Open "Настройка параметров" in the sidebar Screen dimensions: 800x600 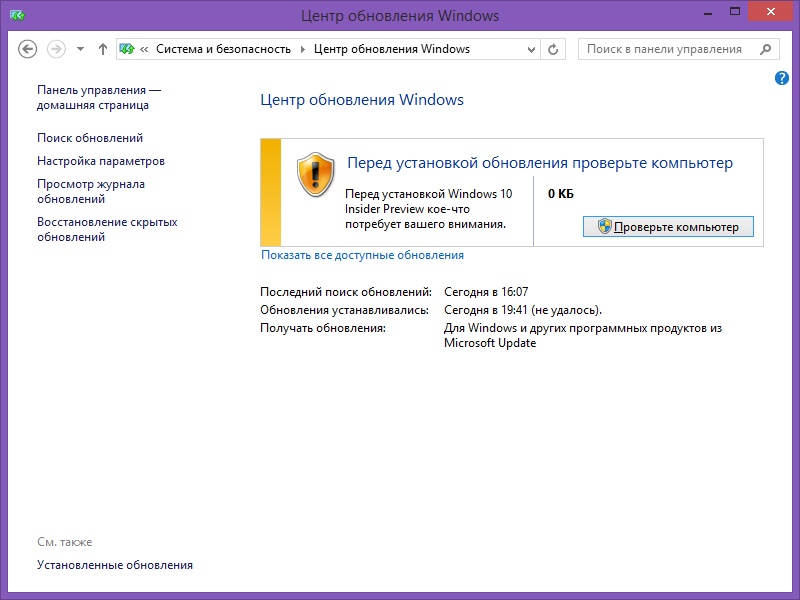pyautogui.click(x=101, y=161)
